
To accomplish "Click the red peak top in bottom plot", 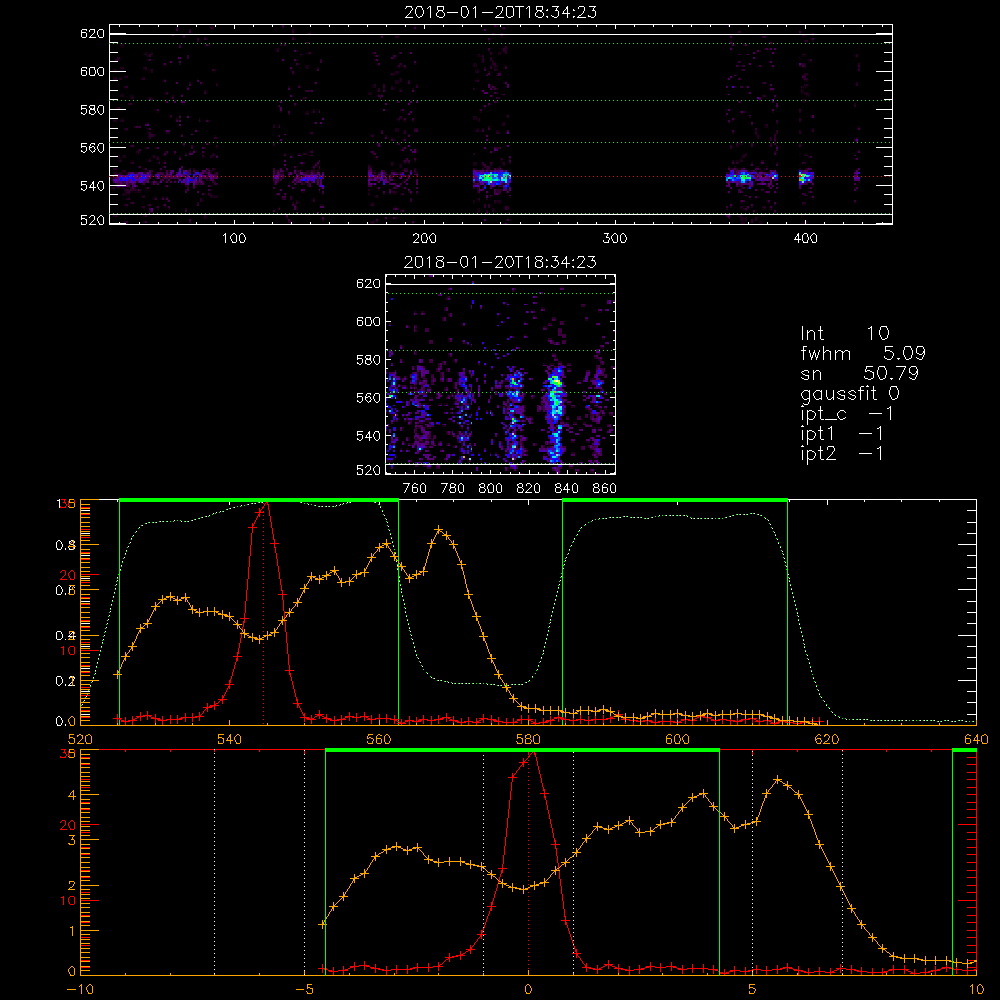I will [533, 754].
